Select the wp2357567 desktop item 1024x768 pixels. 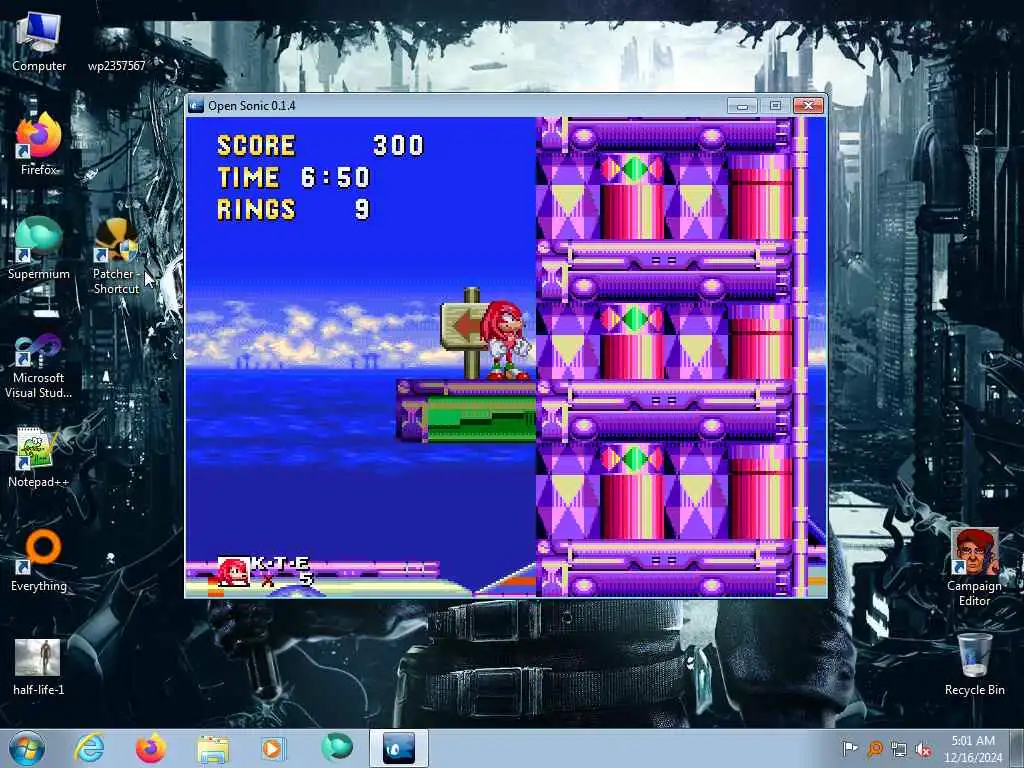click(x=116, y=65)
